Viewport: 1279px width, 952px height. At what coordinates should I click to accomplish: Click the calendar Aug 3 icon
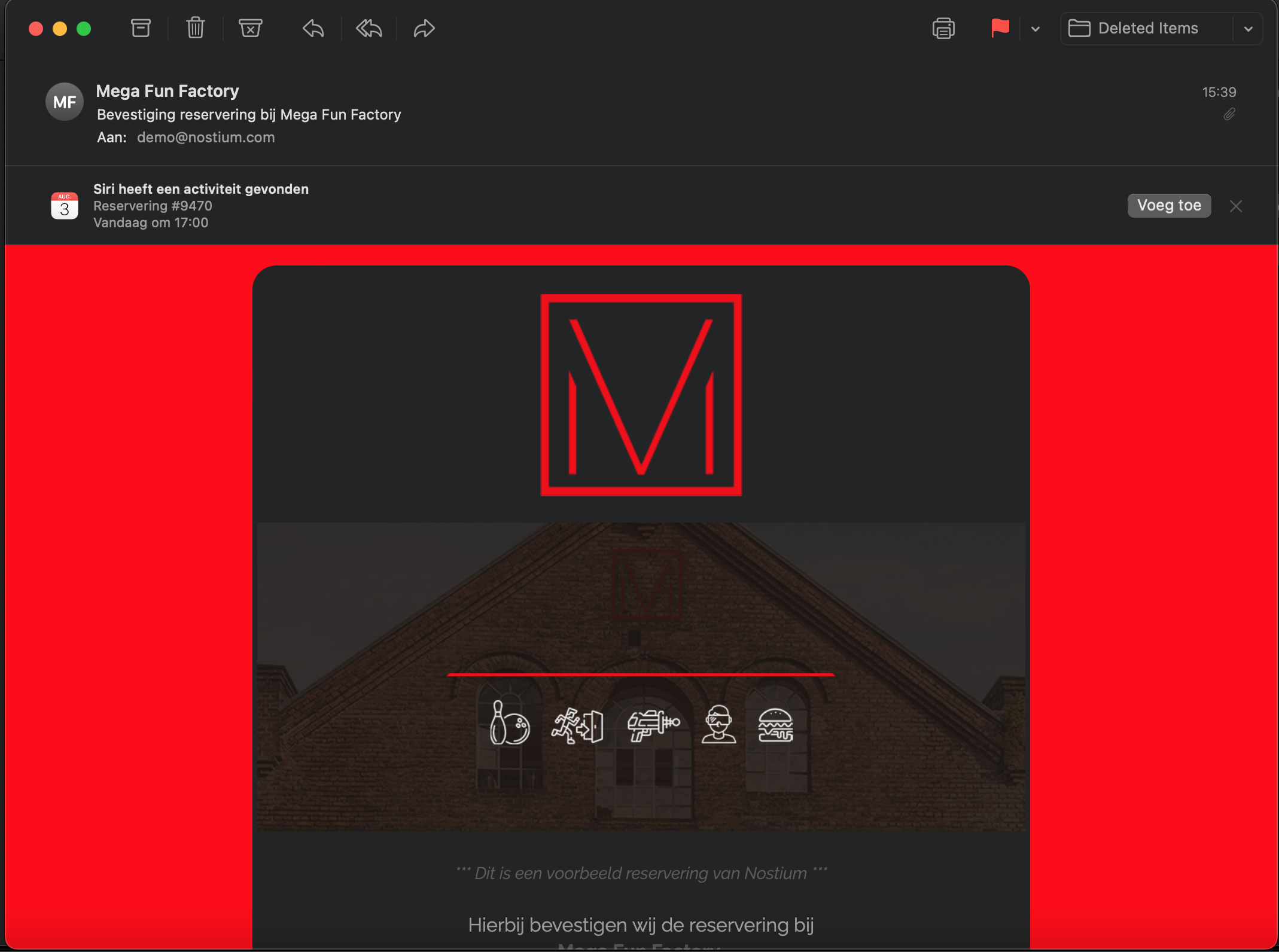pyautogui.click(x=65, y=206)
